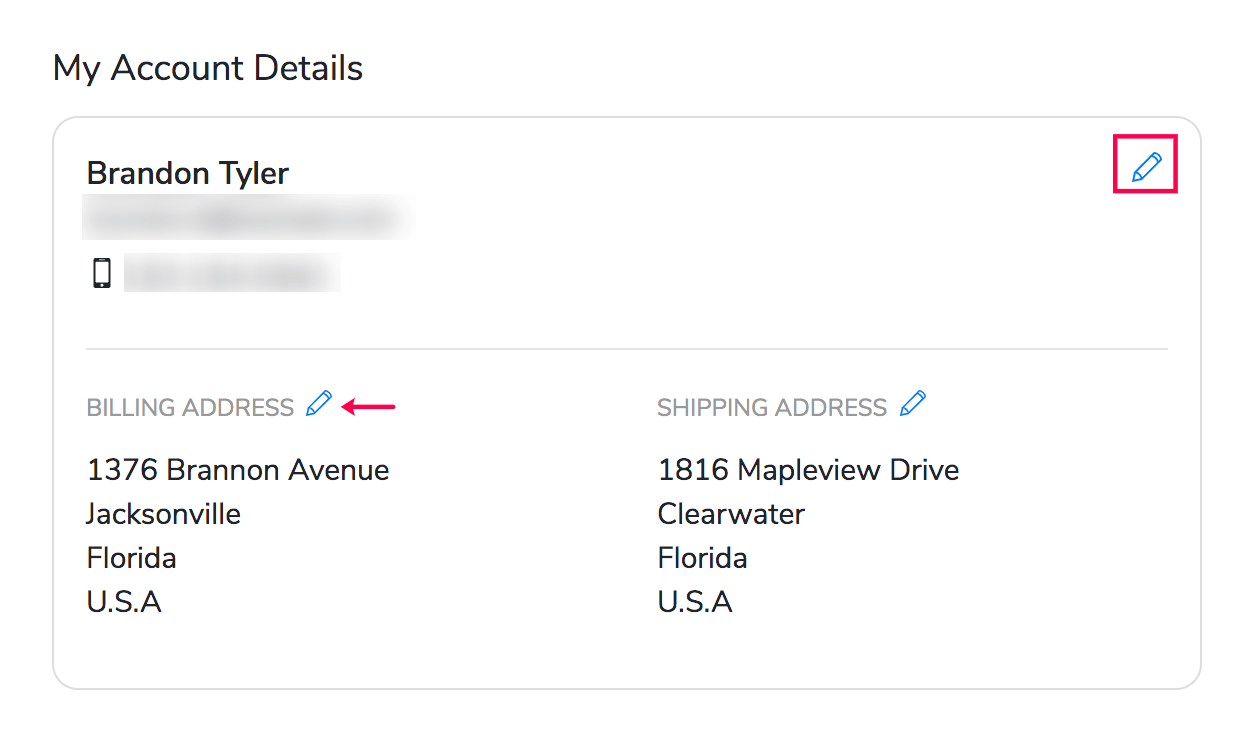Click the Shipping Address edit pencil
Viewport: 1258px width, 750px height.
[912, 404]
